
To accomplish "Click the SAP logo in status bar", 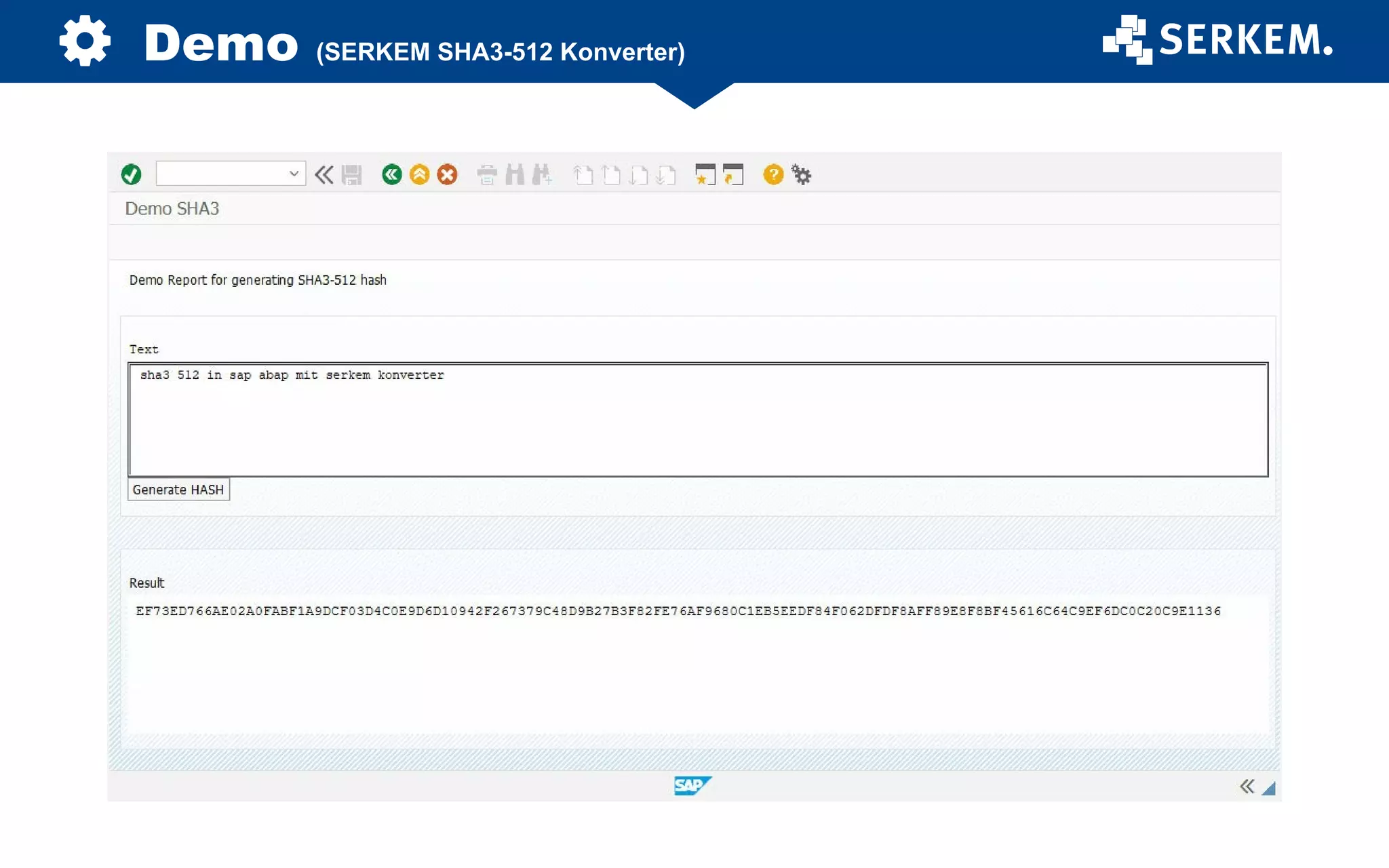I will (x=692, y=785).
